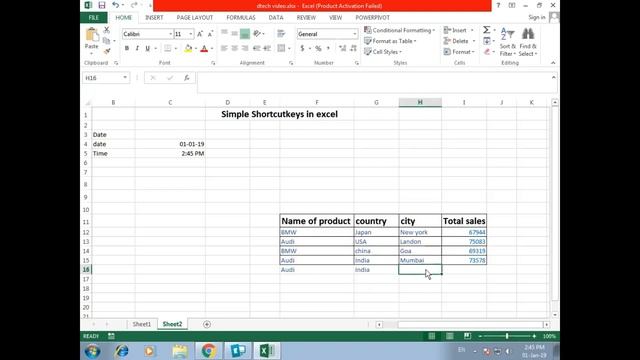Align text left

click(224, 48)
